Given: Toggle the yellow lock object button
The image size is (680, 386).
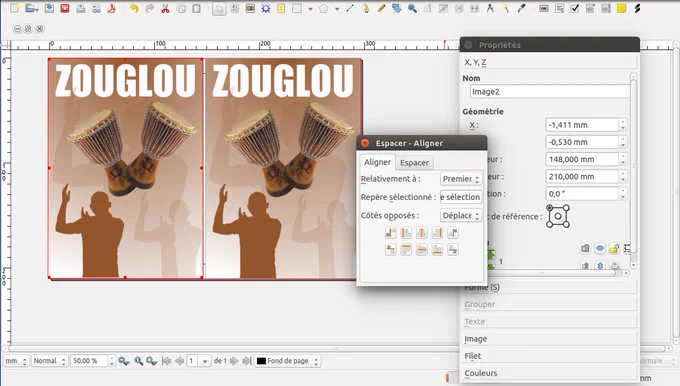Looking at the screenshot, I should coord(614,248).
